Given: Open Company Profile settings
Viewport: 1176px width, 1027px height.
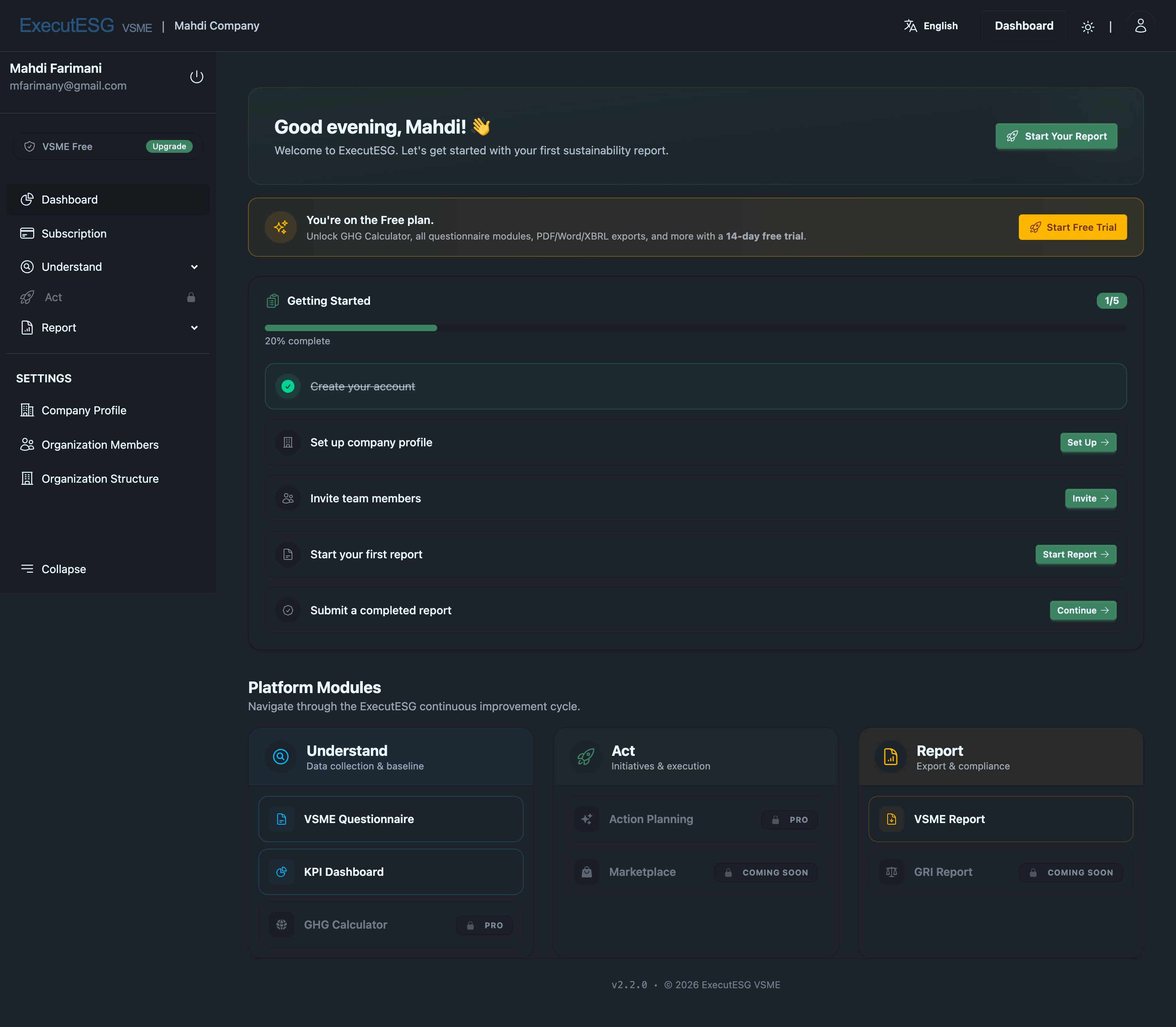Looking at the screenshot, I should click(108, 410).
